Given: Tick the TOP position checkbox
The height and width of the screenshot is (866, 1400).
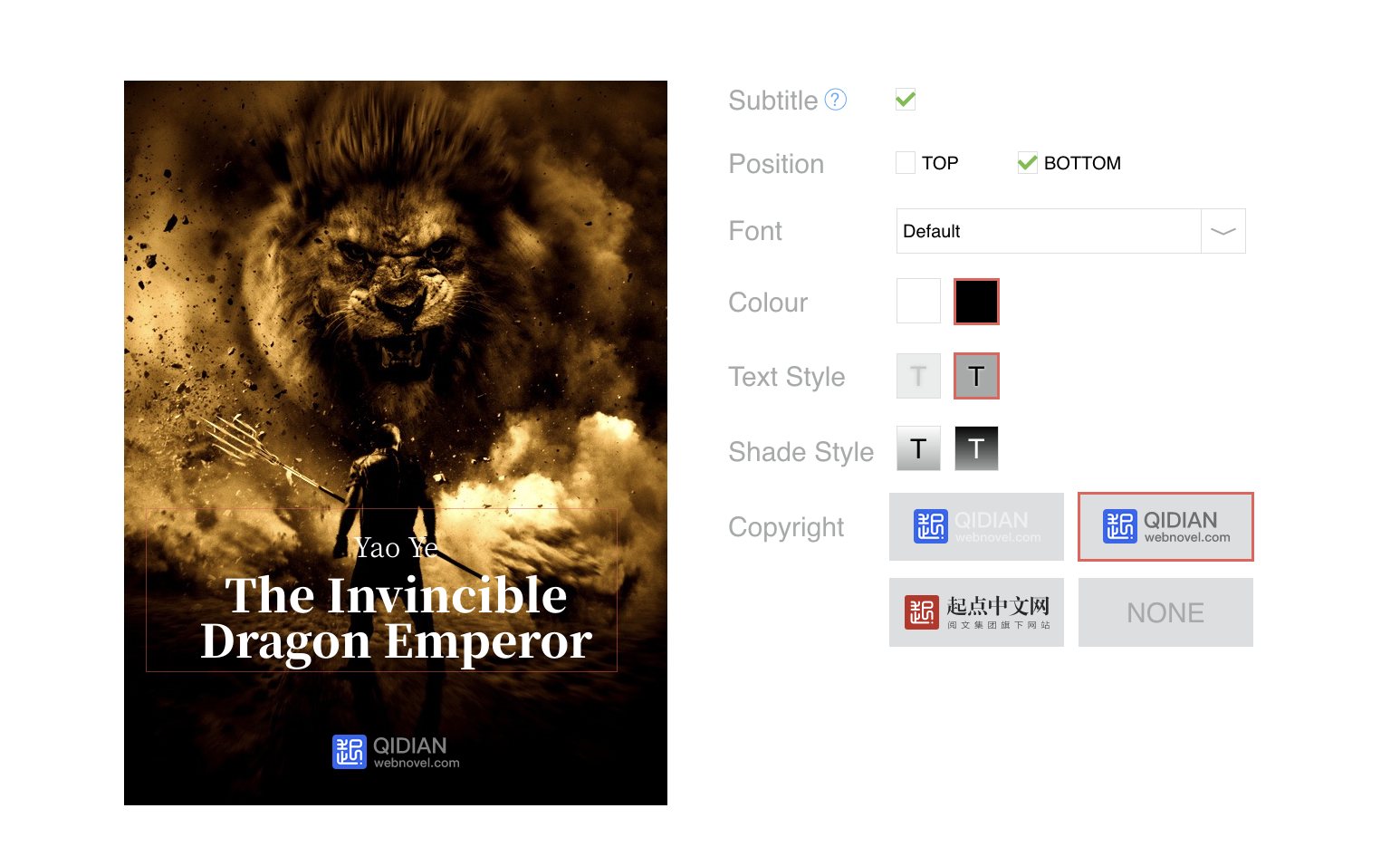Looking at the screenshot, I should pos(906,163).
